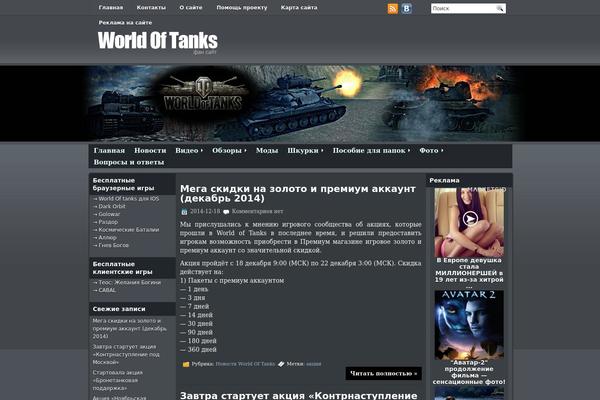Expand the Видео dropdown menu
This screenshot has height=400, width=600.
189,150
